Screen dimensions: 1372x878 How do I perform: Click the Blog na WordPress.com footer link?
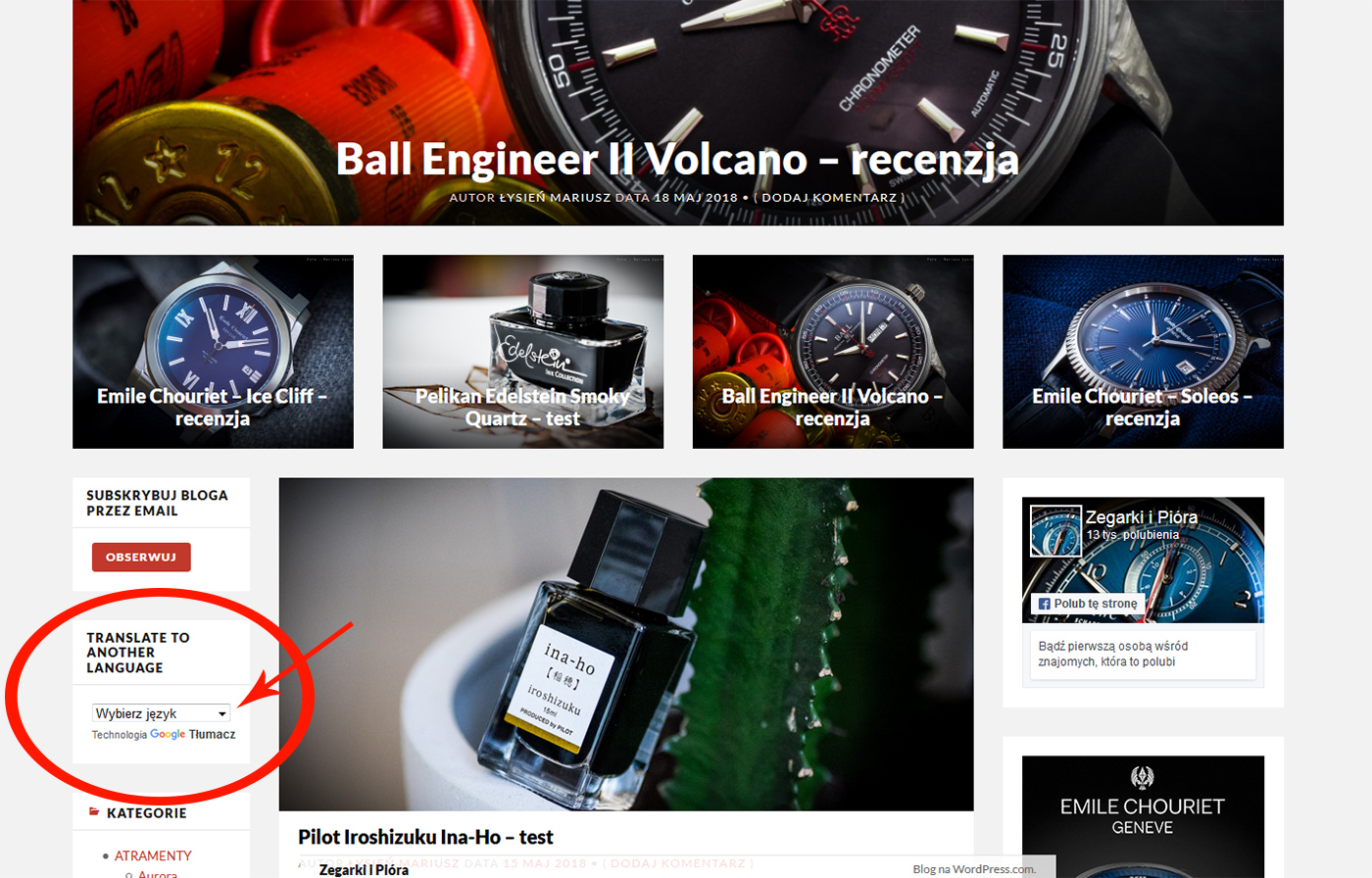[974, 869]
